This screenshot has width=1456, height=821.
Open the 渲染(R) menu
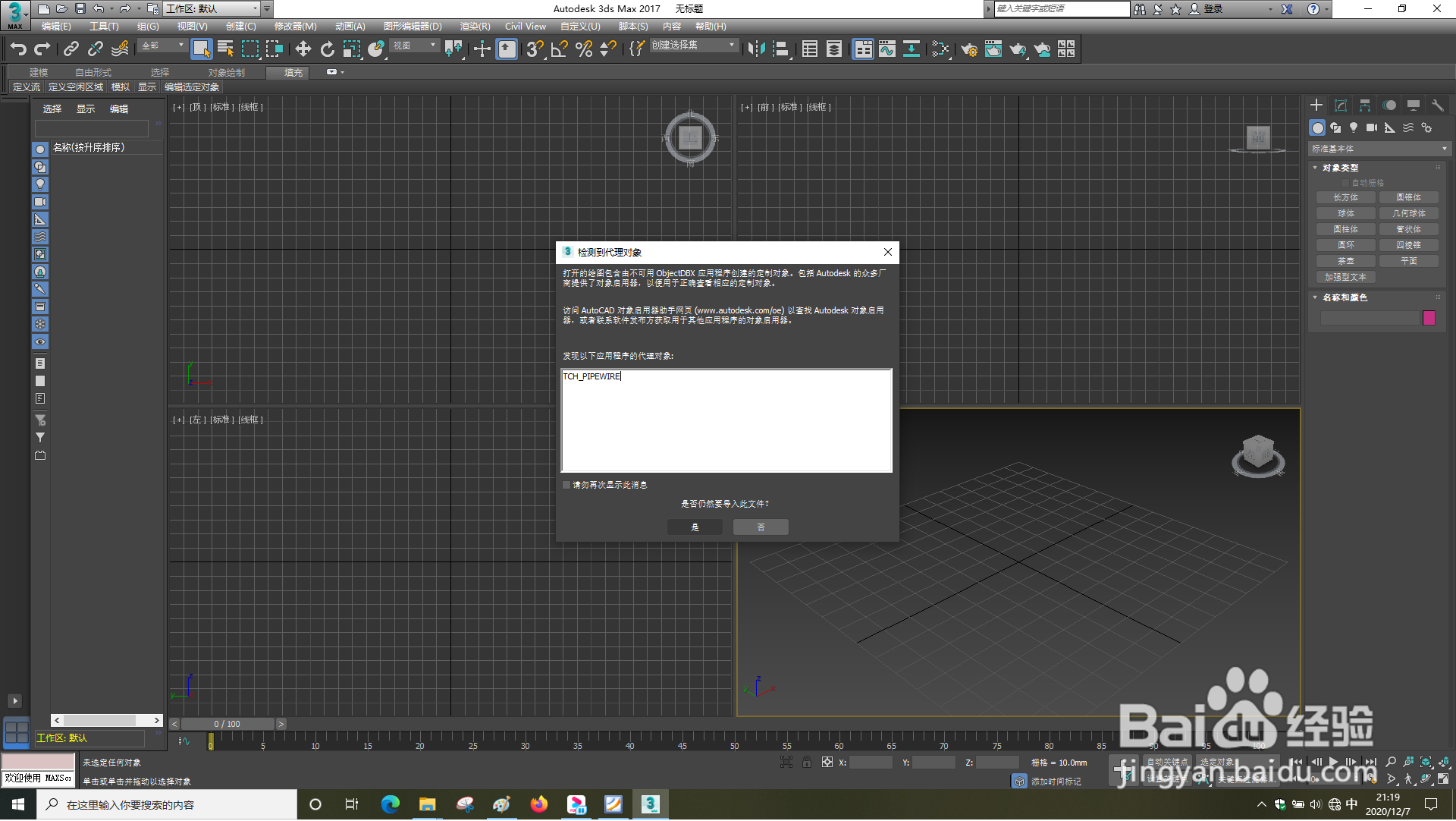click(x=475, y=27)
